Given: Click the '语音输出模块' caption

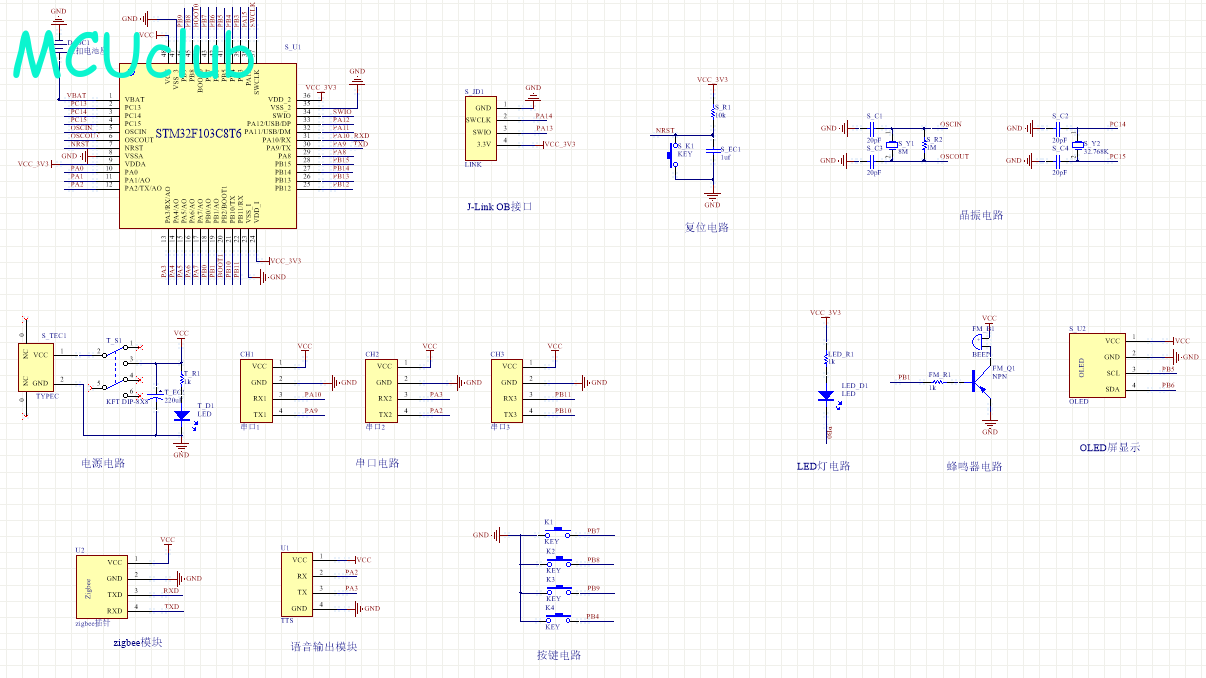Looking at the screenshot, I should click(324, 646).
